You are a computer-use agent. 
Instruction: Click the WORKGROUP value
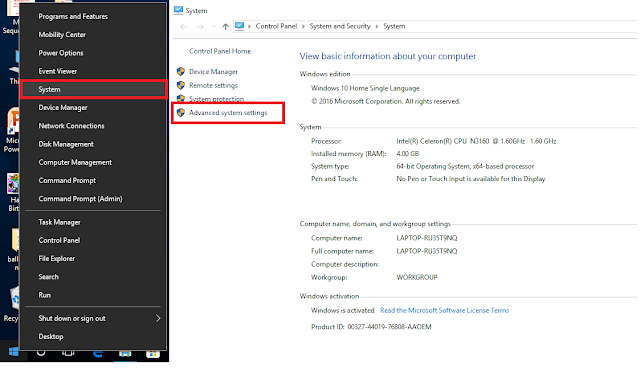pos(417,277)
